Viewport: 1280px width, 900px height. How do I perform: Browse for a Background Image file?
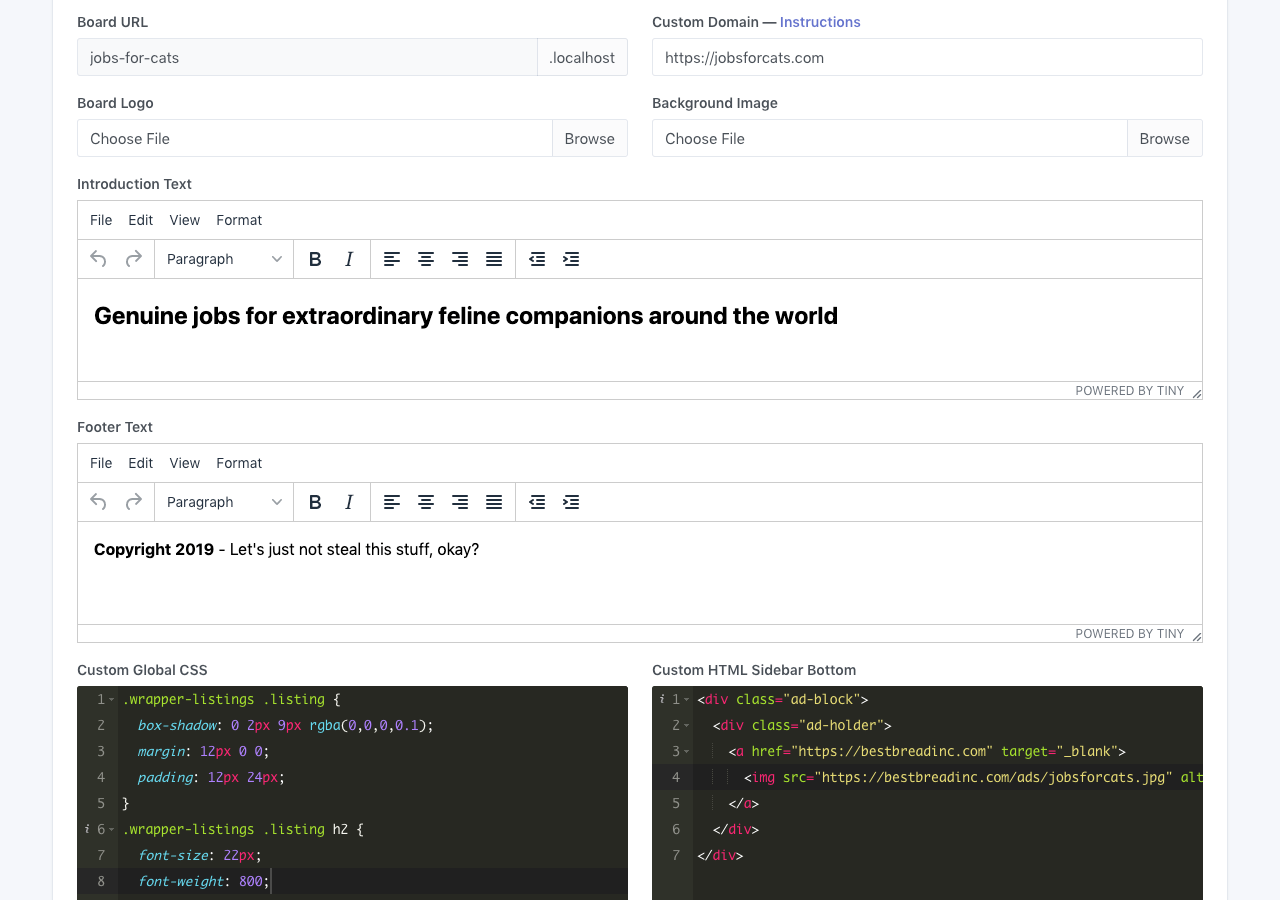(1164, 139)
